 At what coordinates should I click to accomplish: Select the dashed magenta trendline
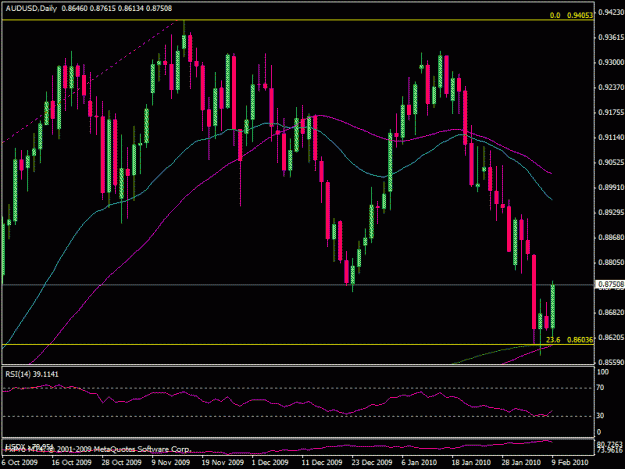point(89,82)
